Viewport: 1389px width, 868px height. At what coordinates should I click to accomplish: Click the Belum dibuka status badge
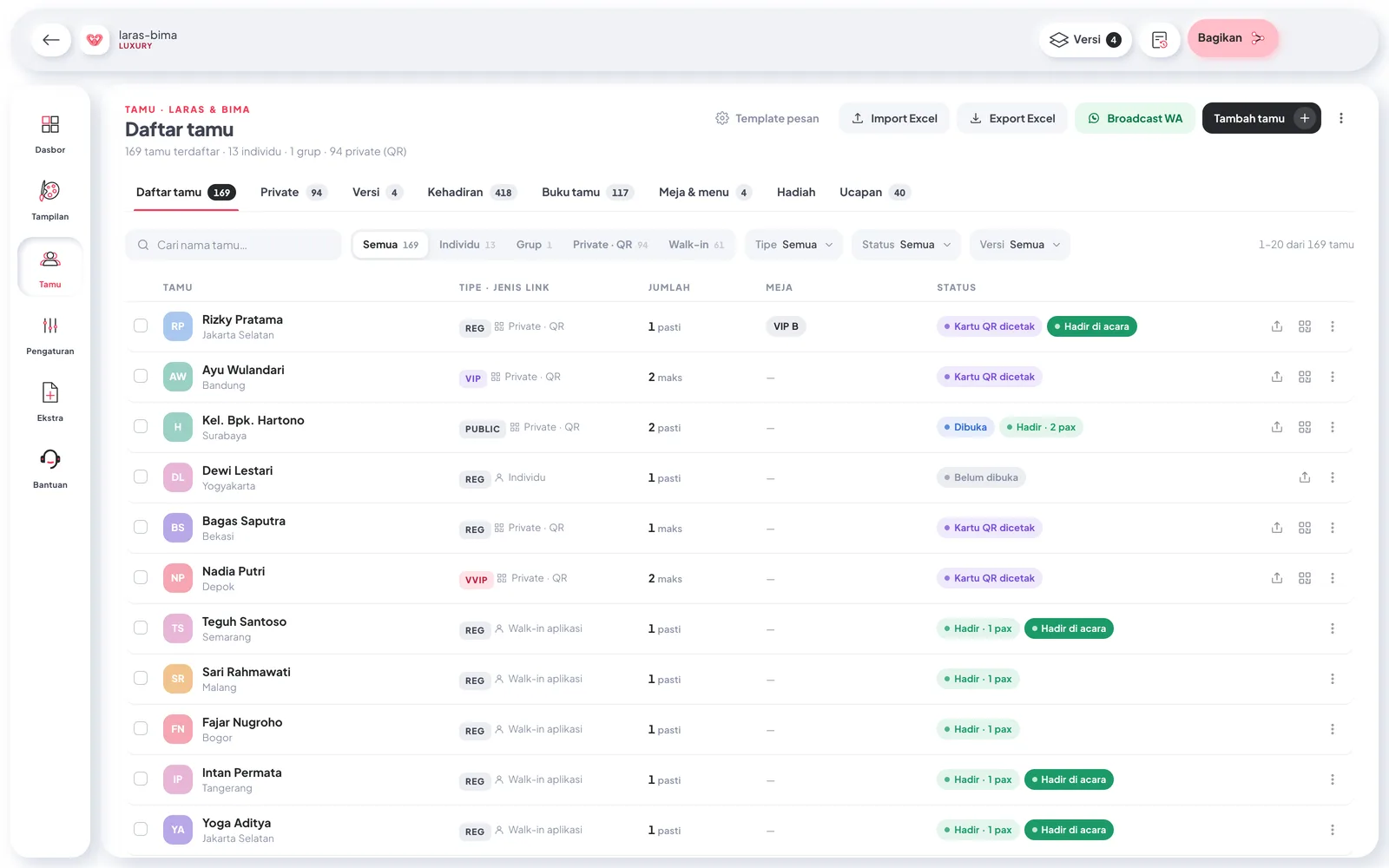pyautogui.click(x=981, y=477)
